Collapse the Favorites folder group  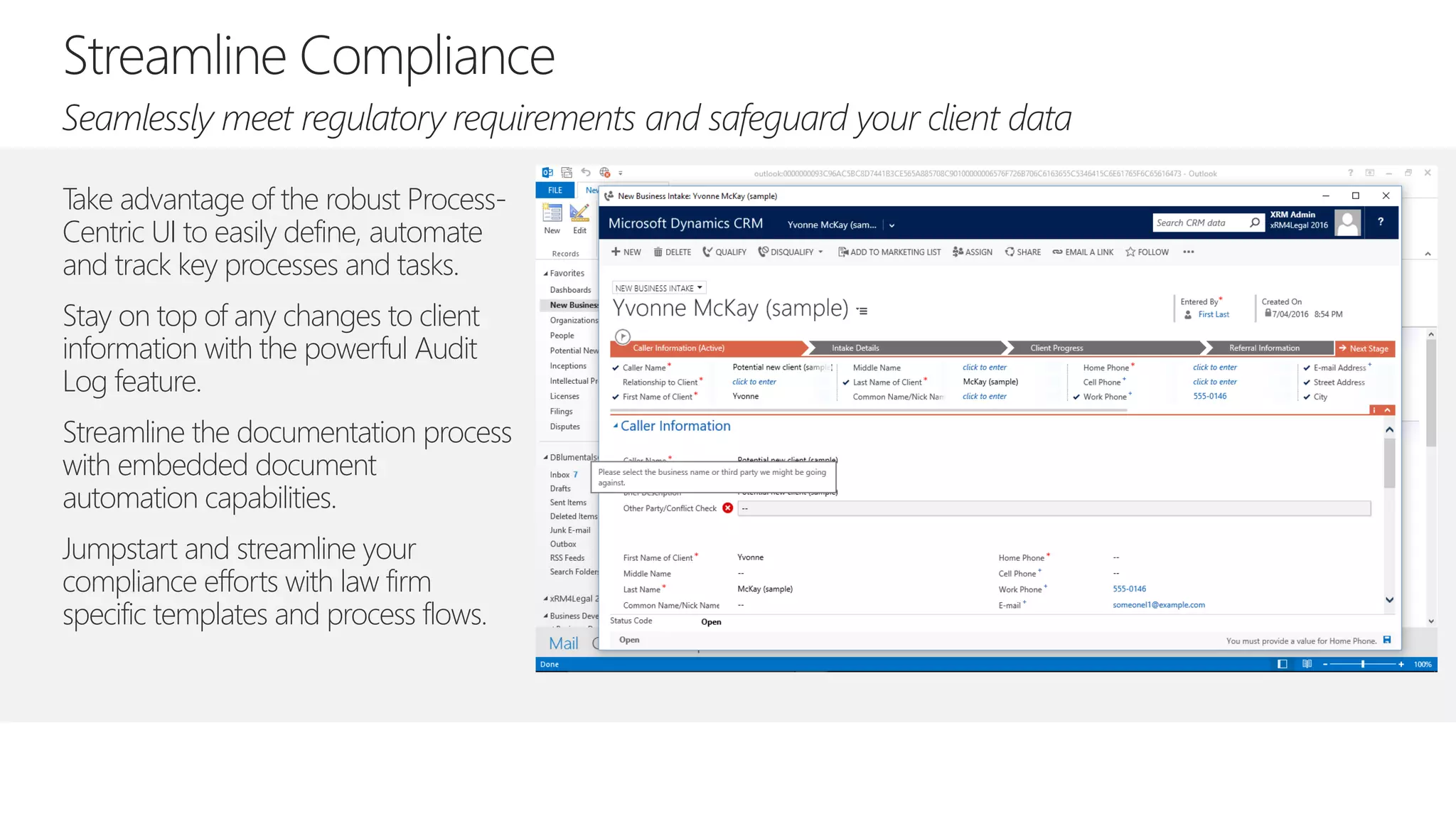[x=545, y=274]
